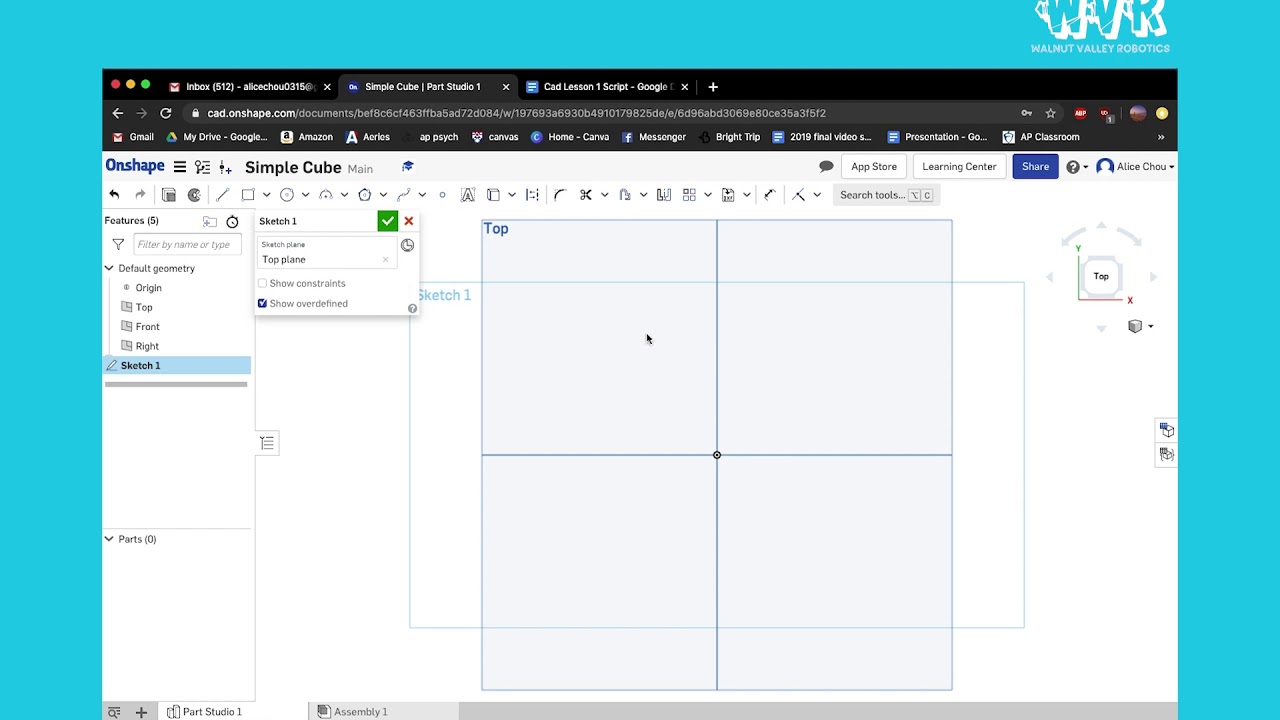This screenshot has width=1280, height=720.
Task: Select the Spline sketch tool
Action: [404, 195]
